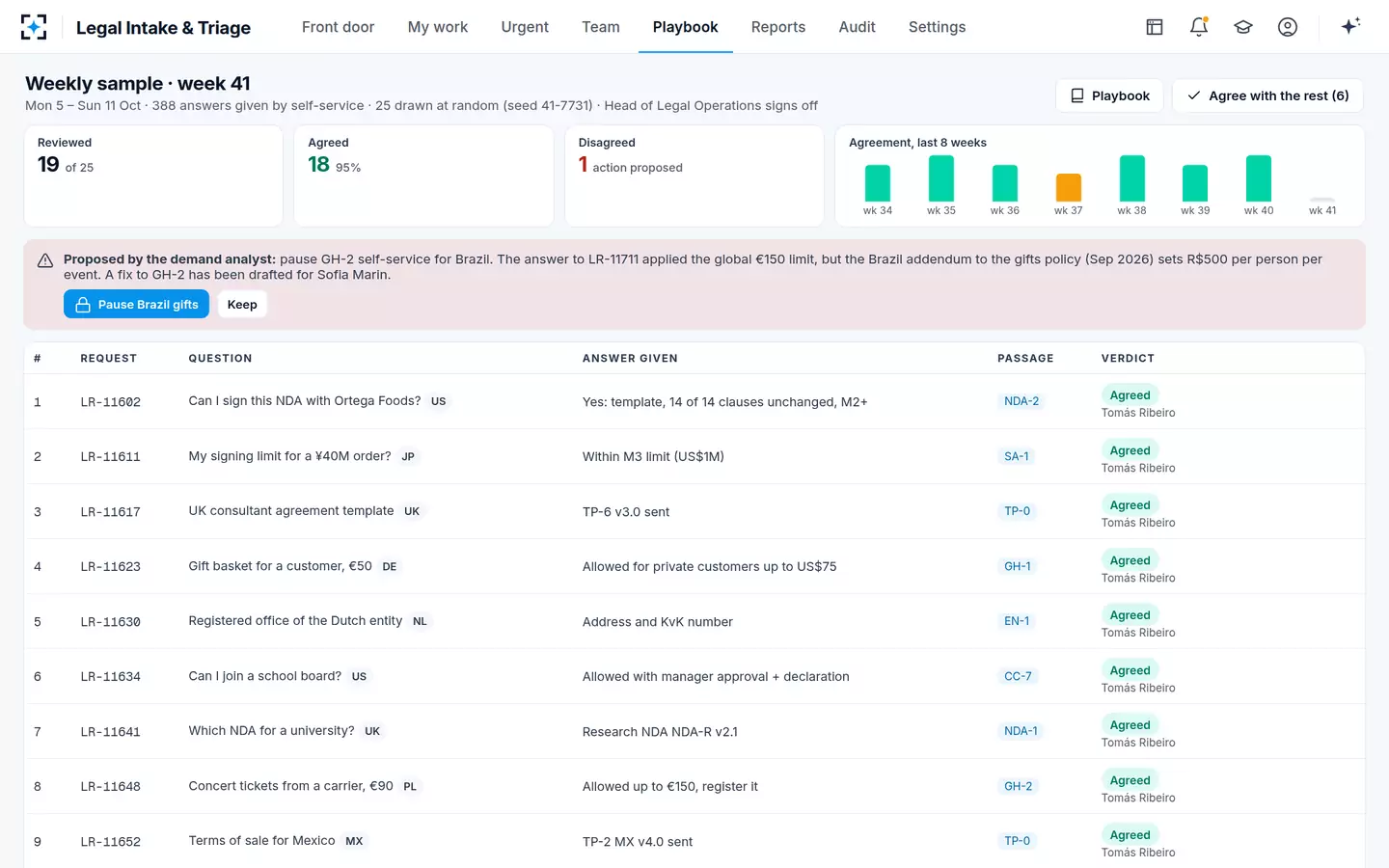The height and width of the screenshot is (868, 1389).
Task: Select the Reviewed 19 of 25 card
Action: [153, 176]
